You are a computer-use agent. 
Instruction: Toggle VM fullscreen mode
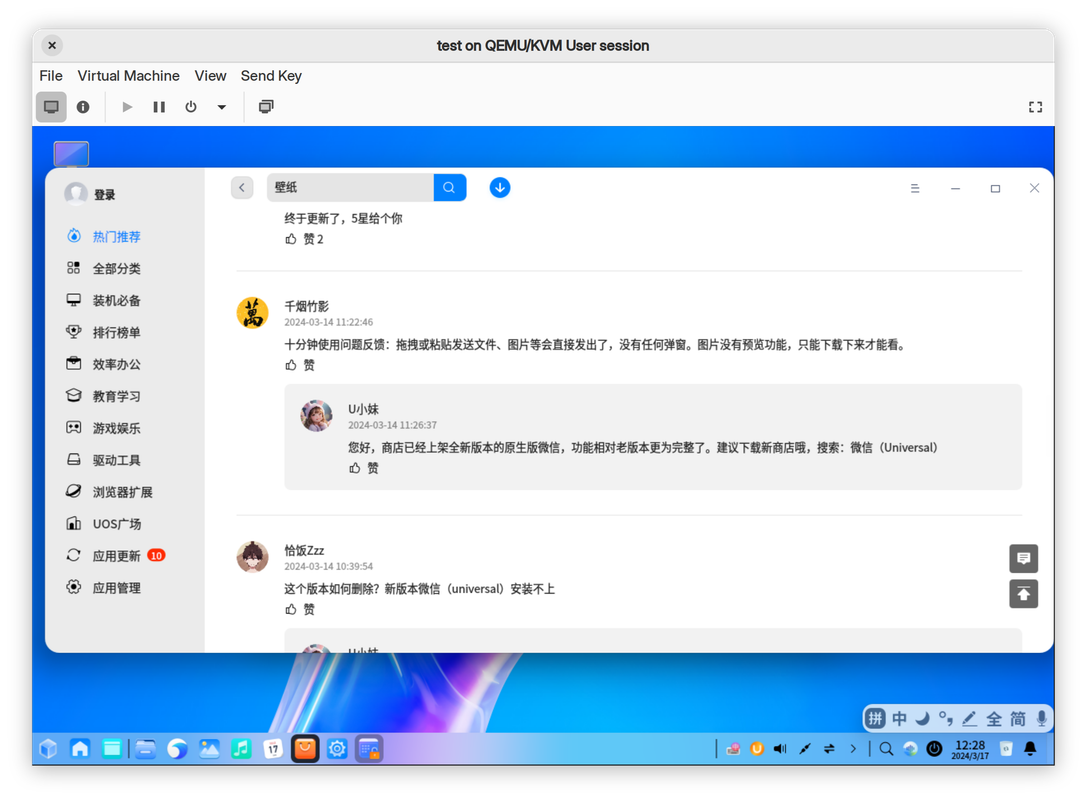[x=1035, y=107]
